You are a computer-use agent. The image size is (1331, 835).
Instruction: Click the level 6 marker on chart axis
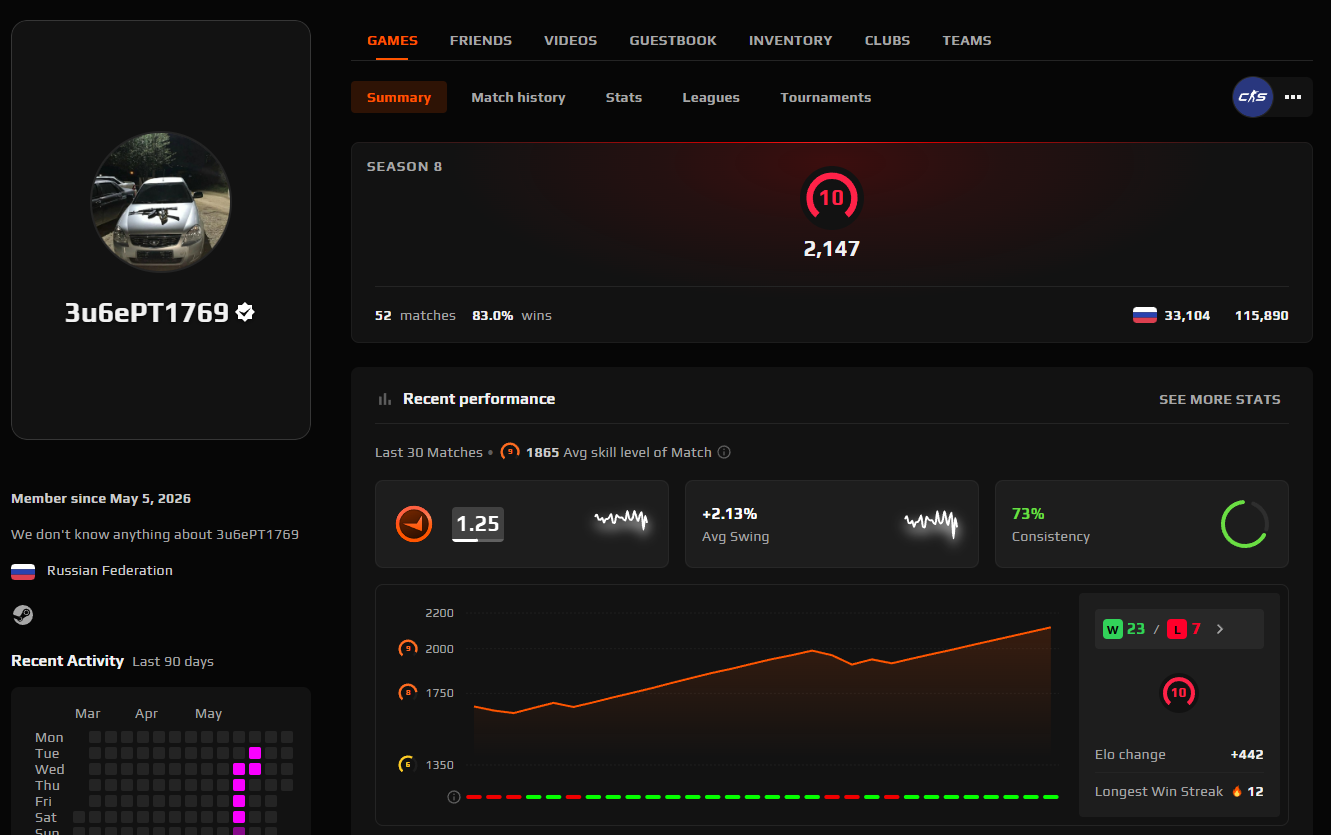point(408,765)
